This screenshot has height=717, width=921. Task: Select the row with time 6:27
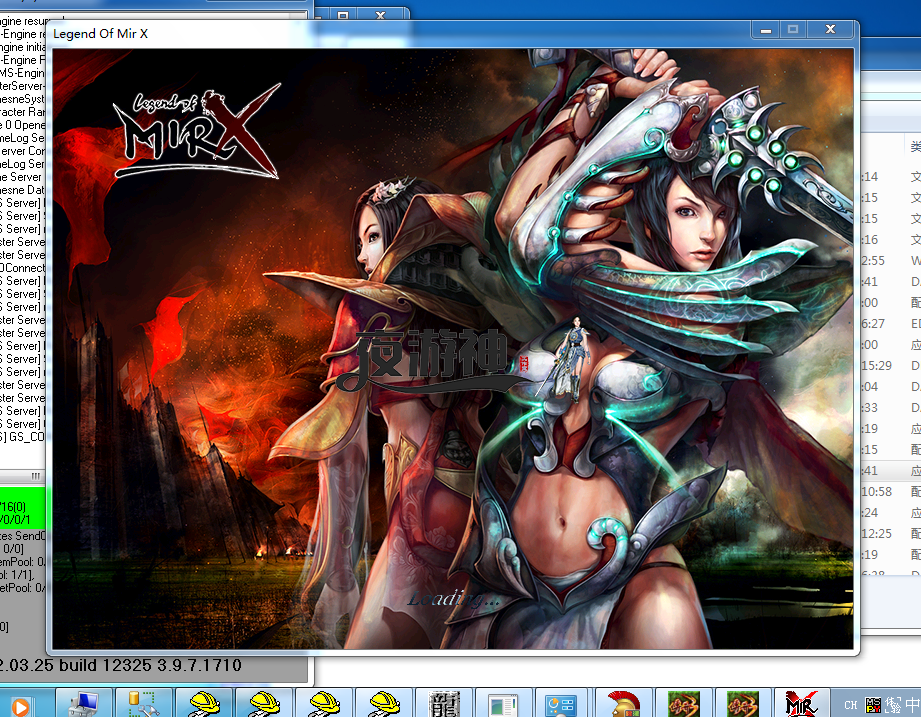[x=890, y=324]
